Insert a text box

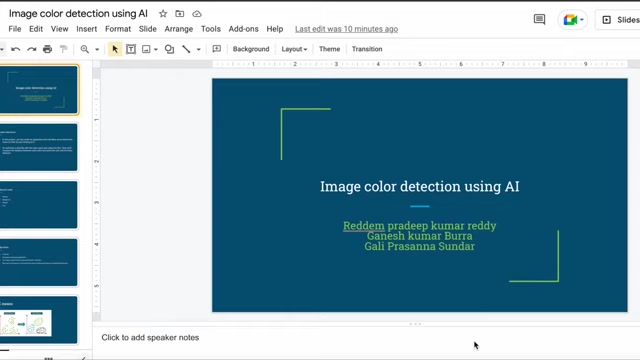point(131,49)
